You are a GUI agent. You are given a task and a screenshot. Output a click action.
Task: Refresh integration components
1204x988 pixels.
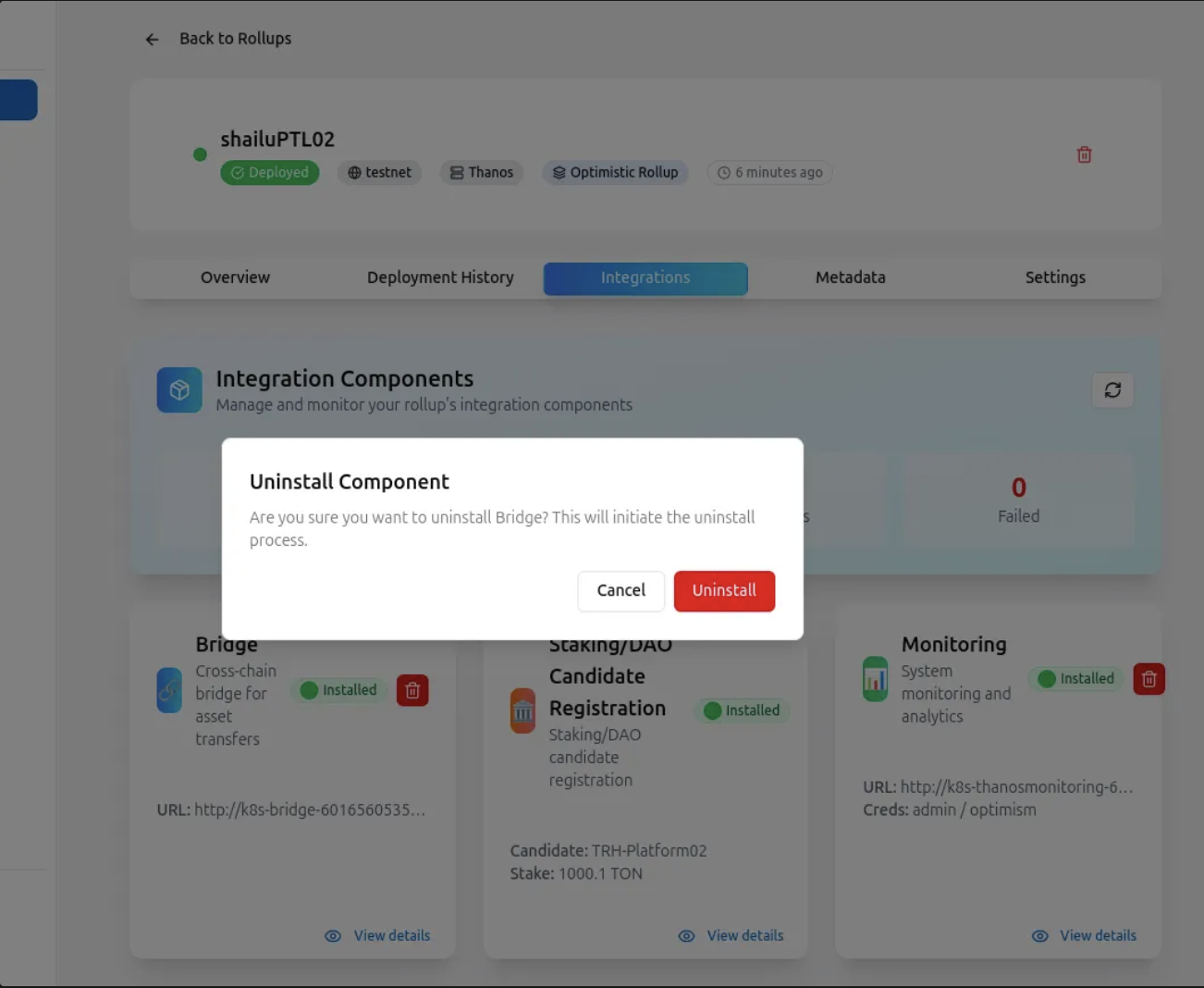click(1112, 389)
